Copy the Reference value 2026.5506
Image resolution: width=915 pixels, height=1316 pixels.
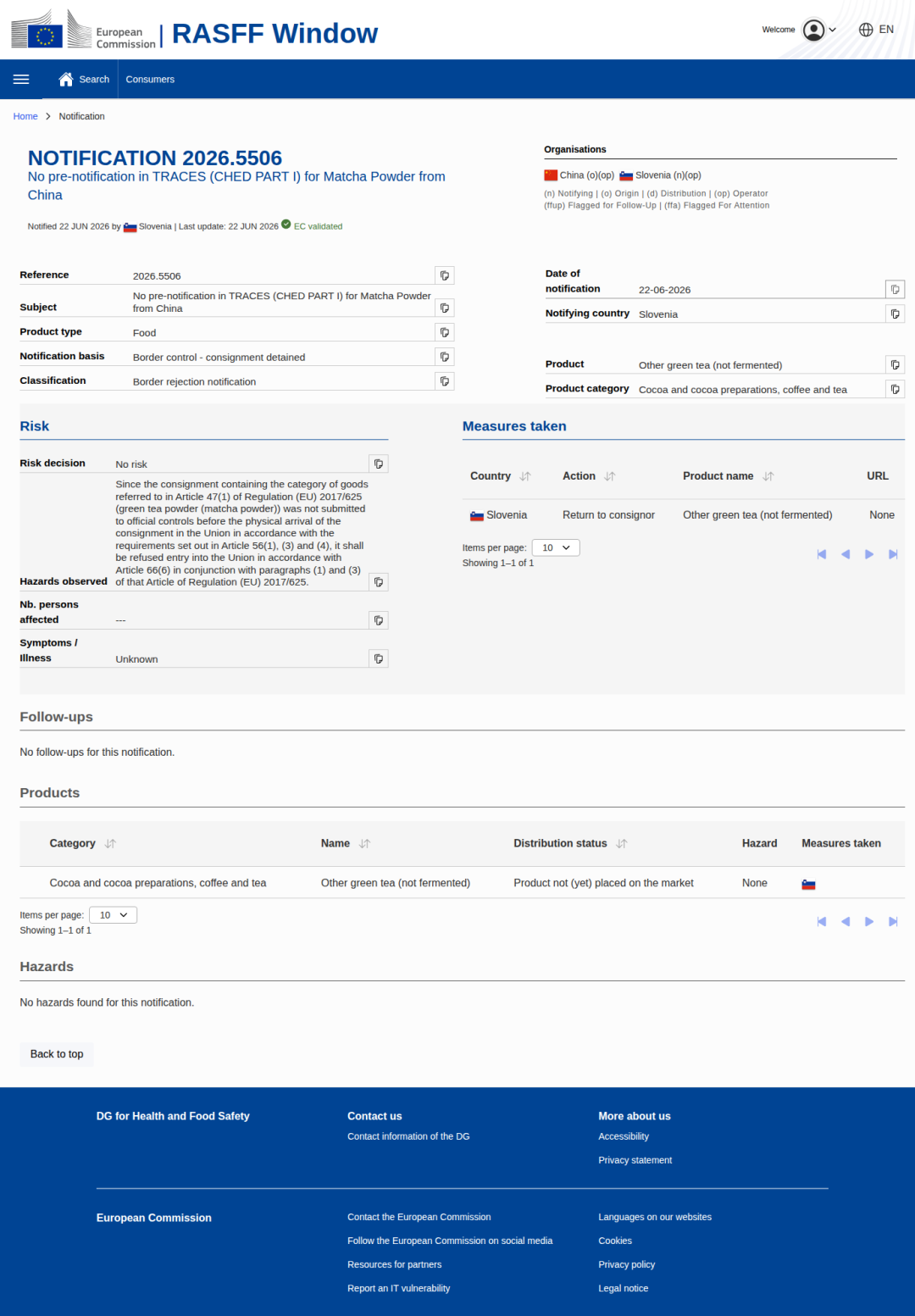445,275
